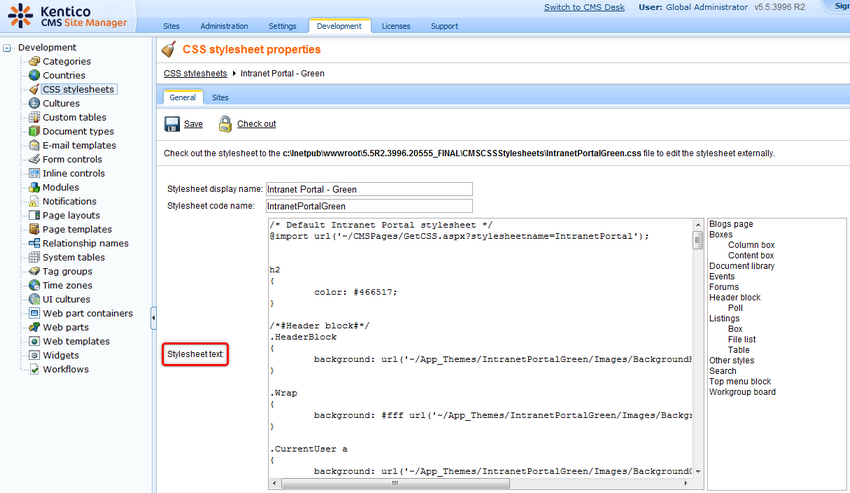
Task: Click the Check out padlock icon
Action: click(225, 124)
